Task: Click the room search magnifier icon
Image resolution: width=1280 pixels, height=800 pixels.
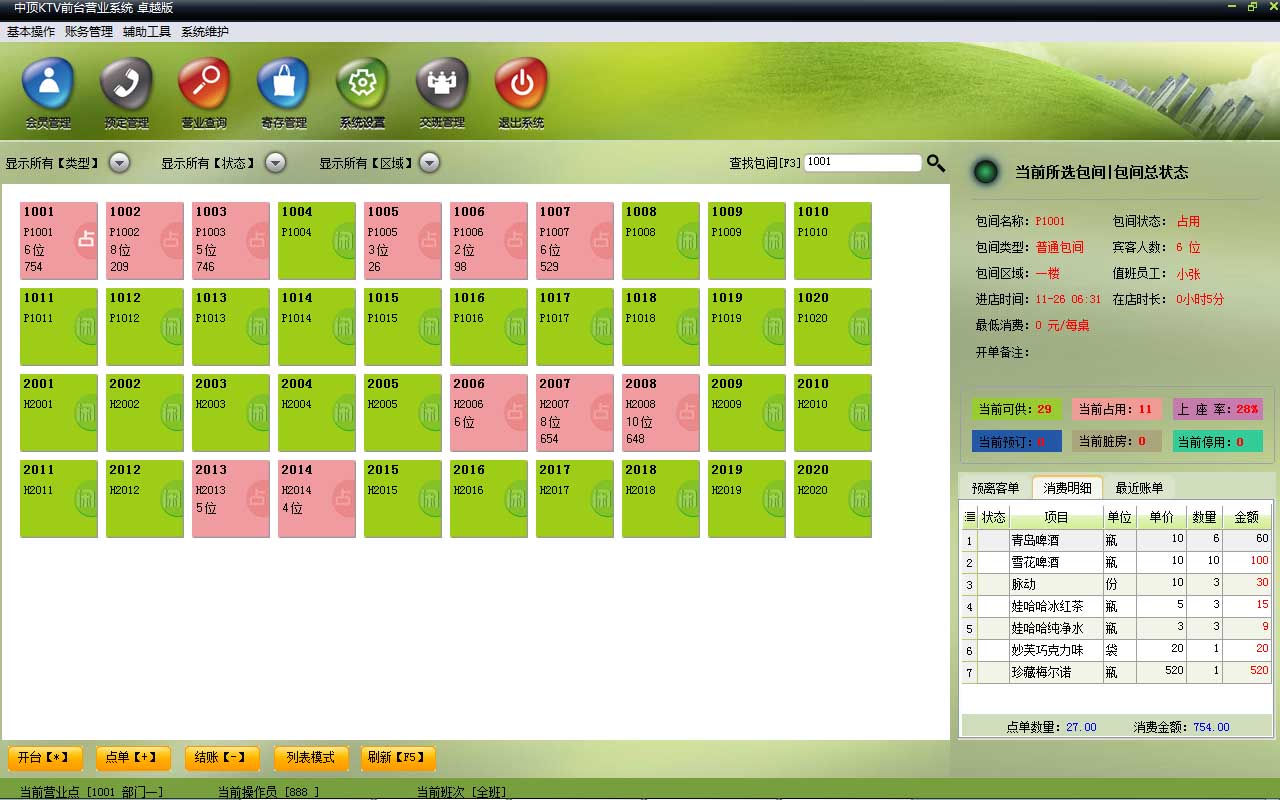Action: pos(936,163)
